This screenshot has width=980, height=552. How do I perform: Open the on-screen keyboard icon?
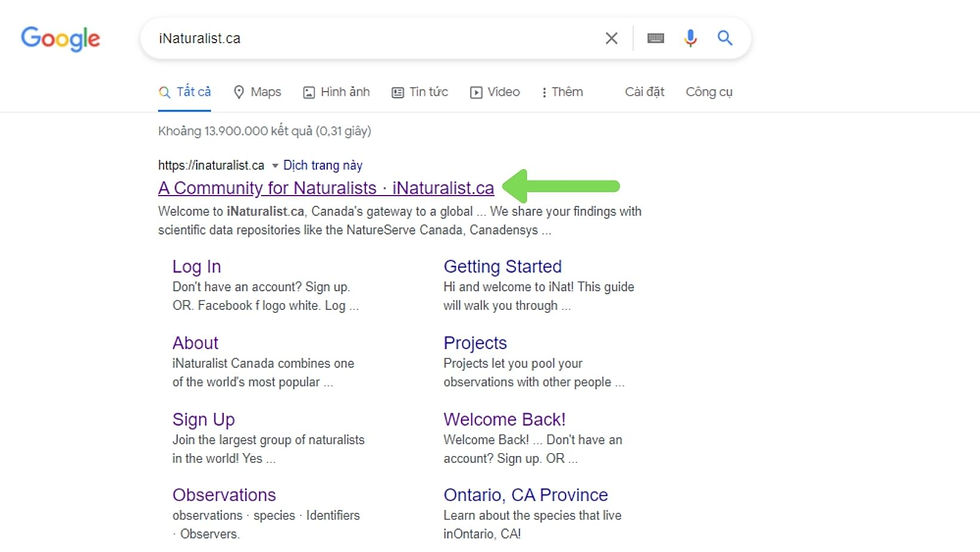point(656,38)
